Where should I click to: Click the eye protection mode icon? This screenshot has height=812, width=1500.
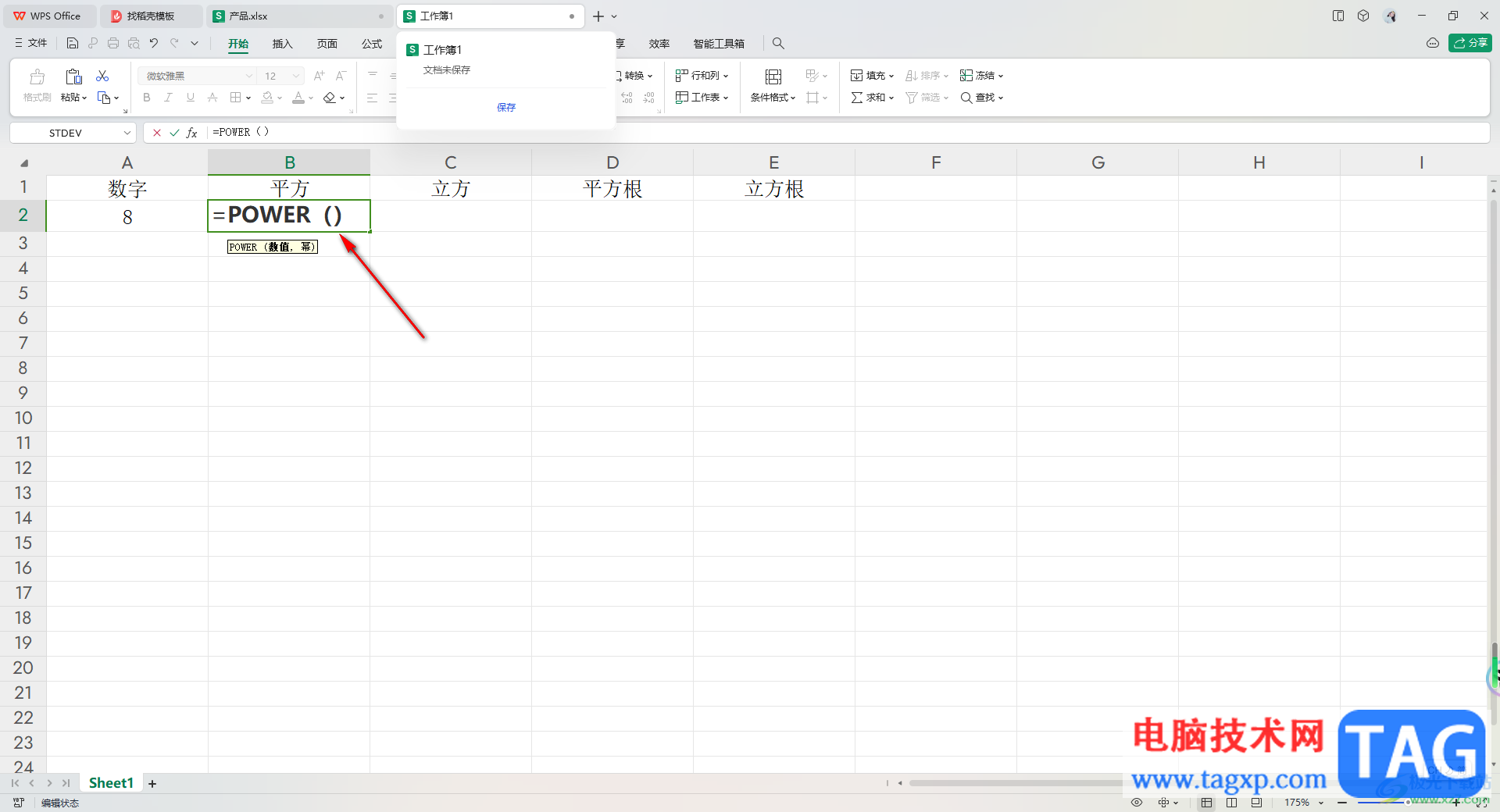[x=1137, y=803]
